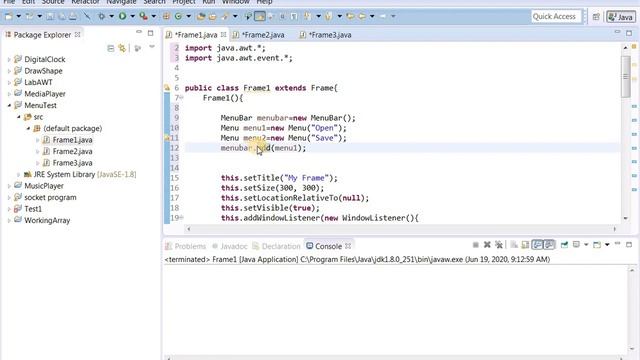Click the Terminate square icon in Console
Image resolution: width=640 pixels, height=360 pixels.
[476, 245]
